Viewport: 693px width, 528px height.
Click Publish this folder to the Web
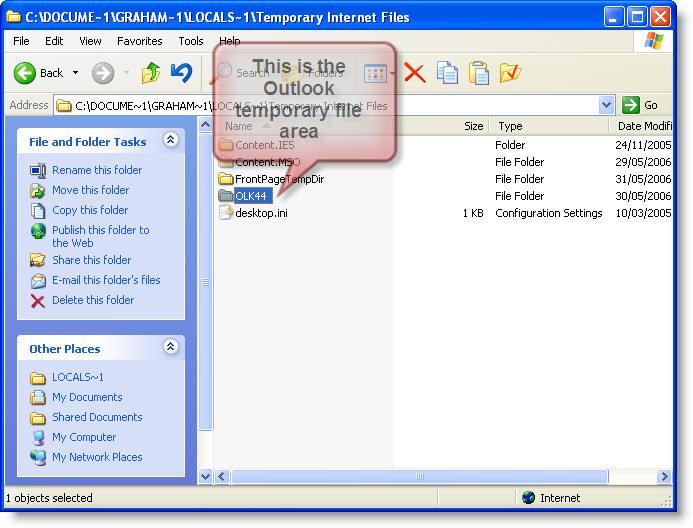tap(101, 236)
